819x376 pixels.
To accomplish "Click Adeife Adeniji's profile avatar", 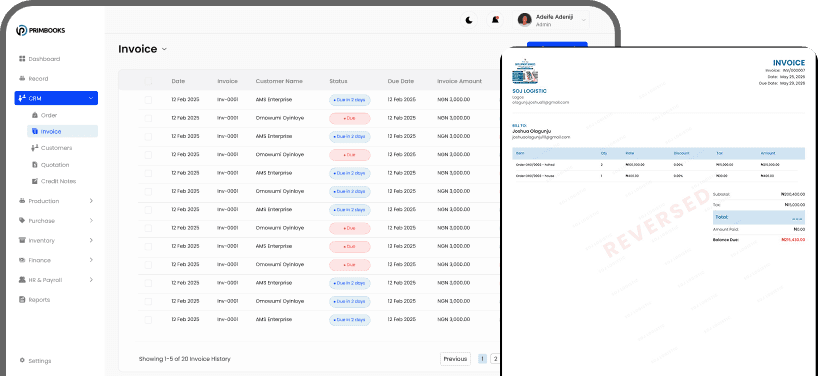I will (x=524, y=20).
